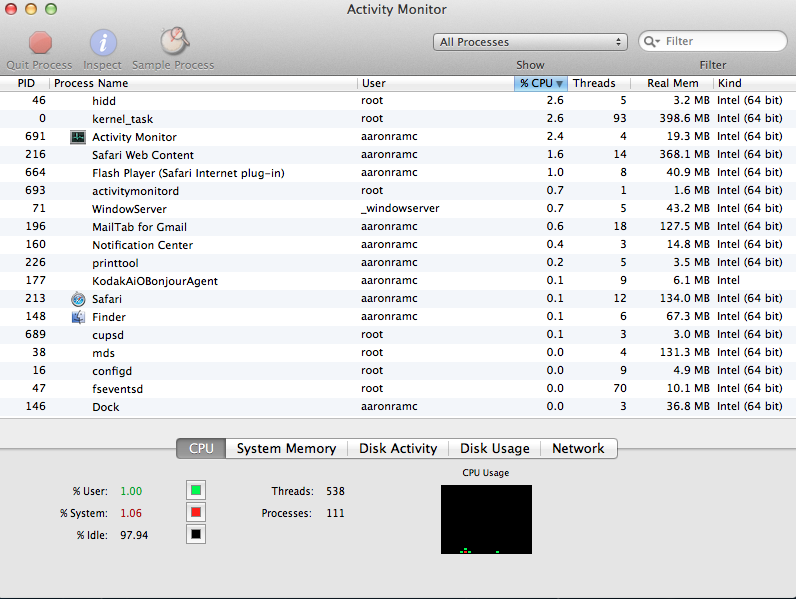Click the % Idle value 97.94

[x=134, y=535]
